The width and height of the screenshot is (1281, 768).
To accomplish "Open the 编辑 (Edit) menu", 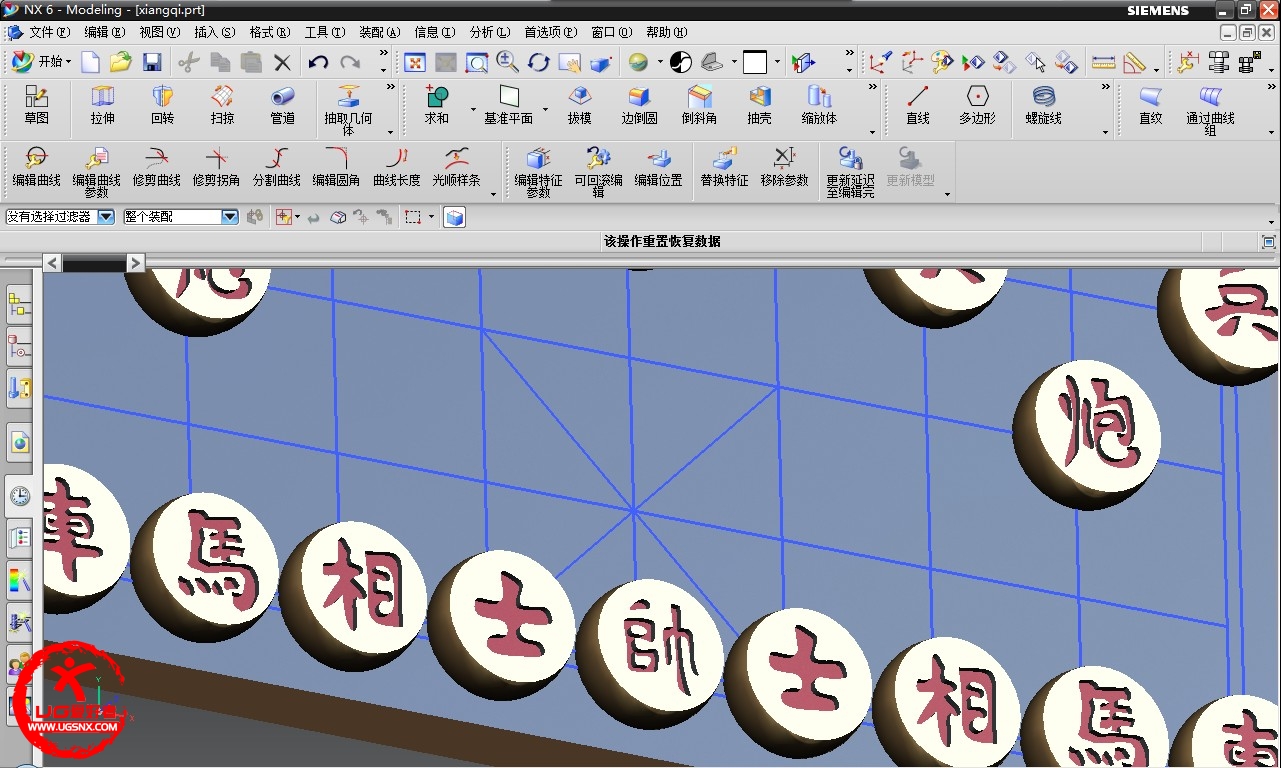I will pos(105,32).
